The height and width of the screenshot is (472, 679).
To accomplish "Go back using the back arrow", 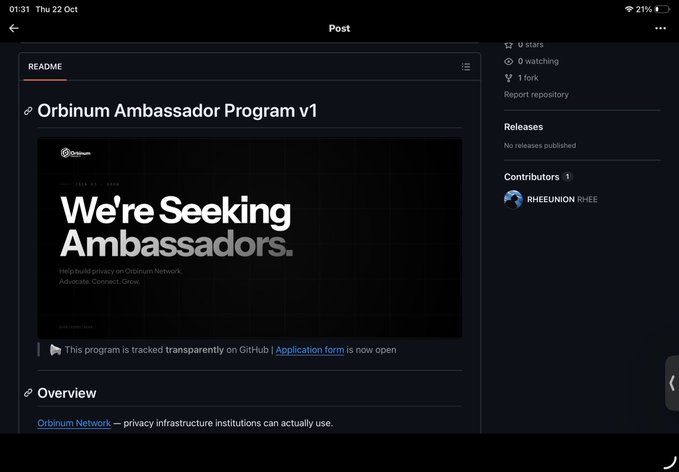I will (14, 28).
